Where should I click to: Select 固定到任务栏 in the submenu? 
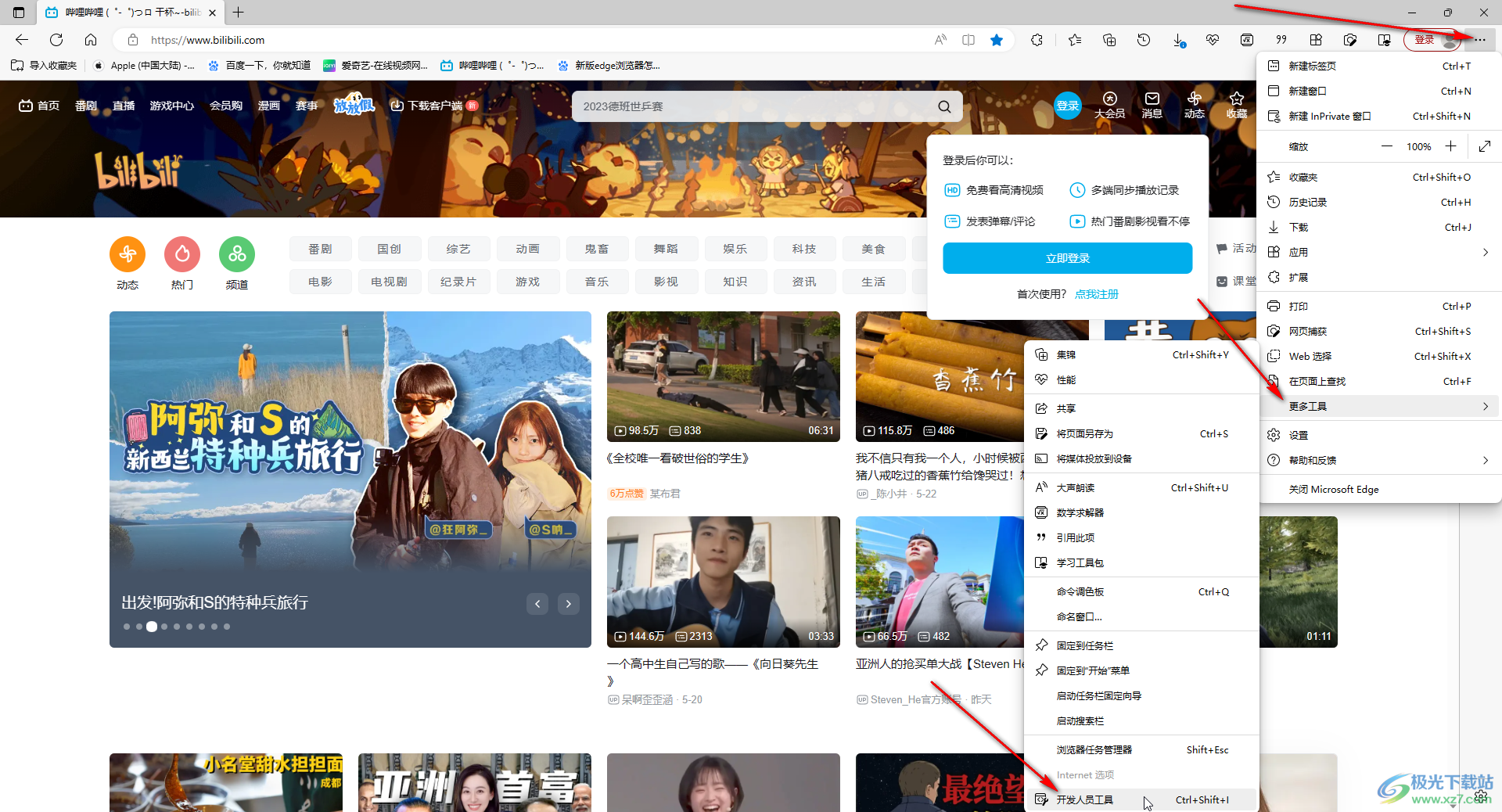[1141, 645]
